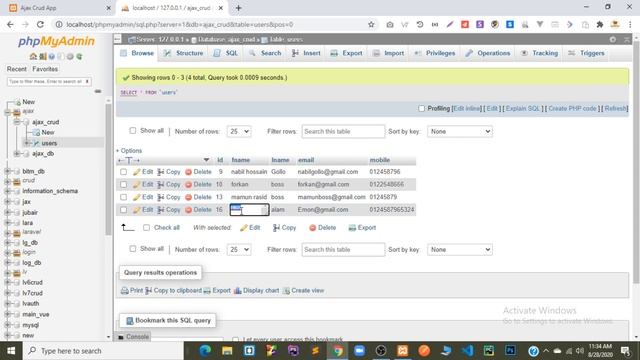Viewport: 640px width, 360px height.
Task: Click the upper Filter rows search field
Action: click(343, 131)
